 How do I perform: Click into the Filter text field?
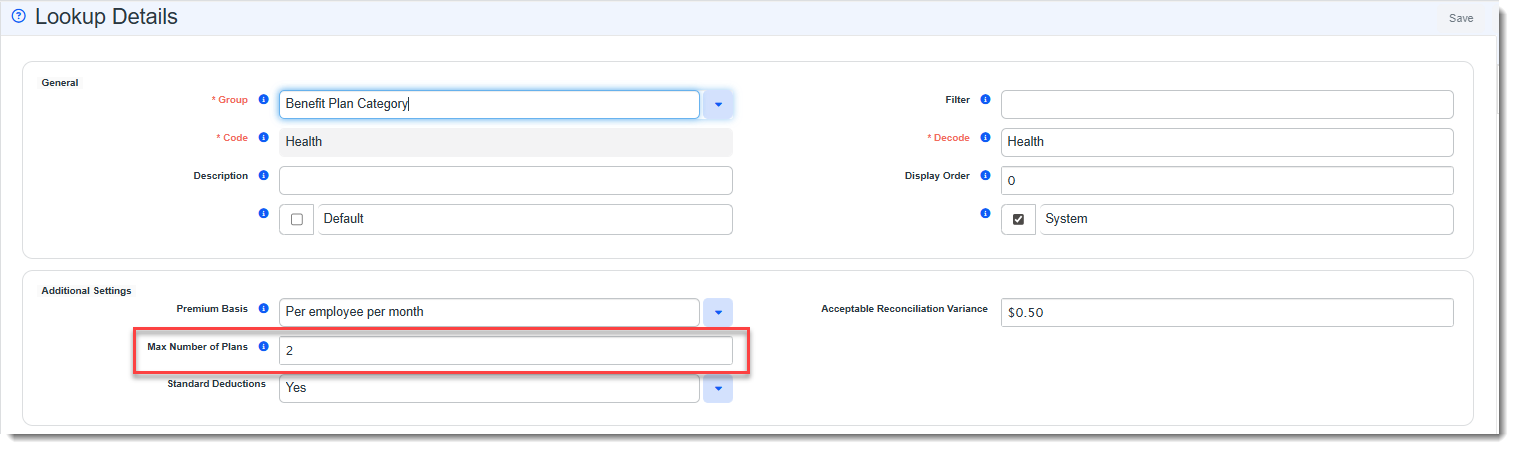[x=1226, y=104]
